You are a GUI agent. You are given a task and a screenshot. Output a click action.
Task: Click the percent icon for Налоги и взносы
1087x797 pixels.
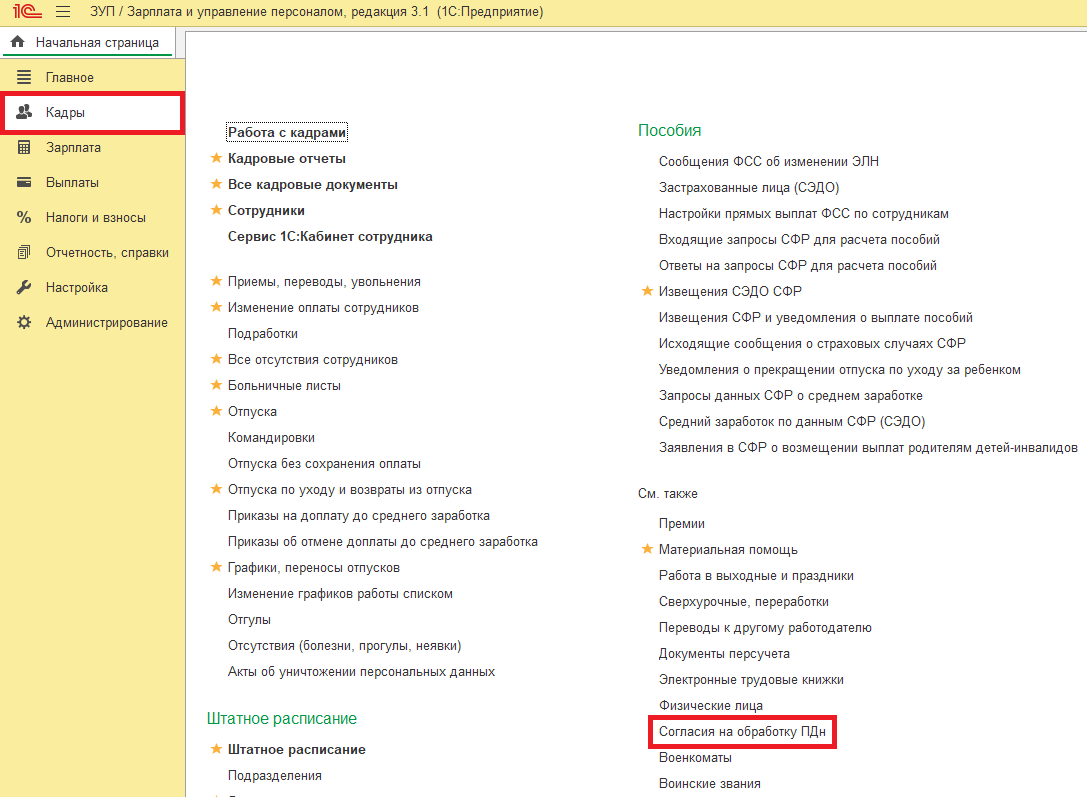pyautogui.click(x=24, y=218)
